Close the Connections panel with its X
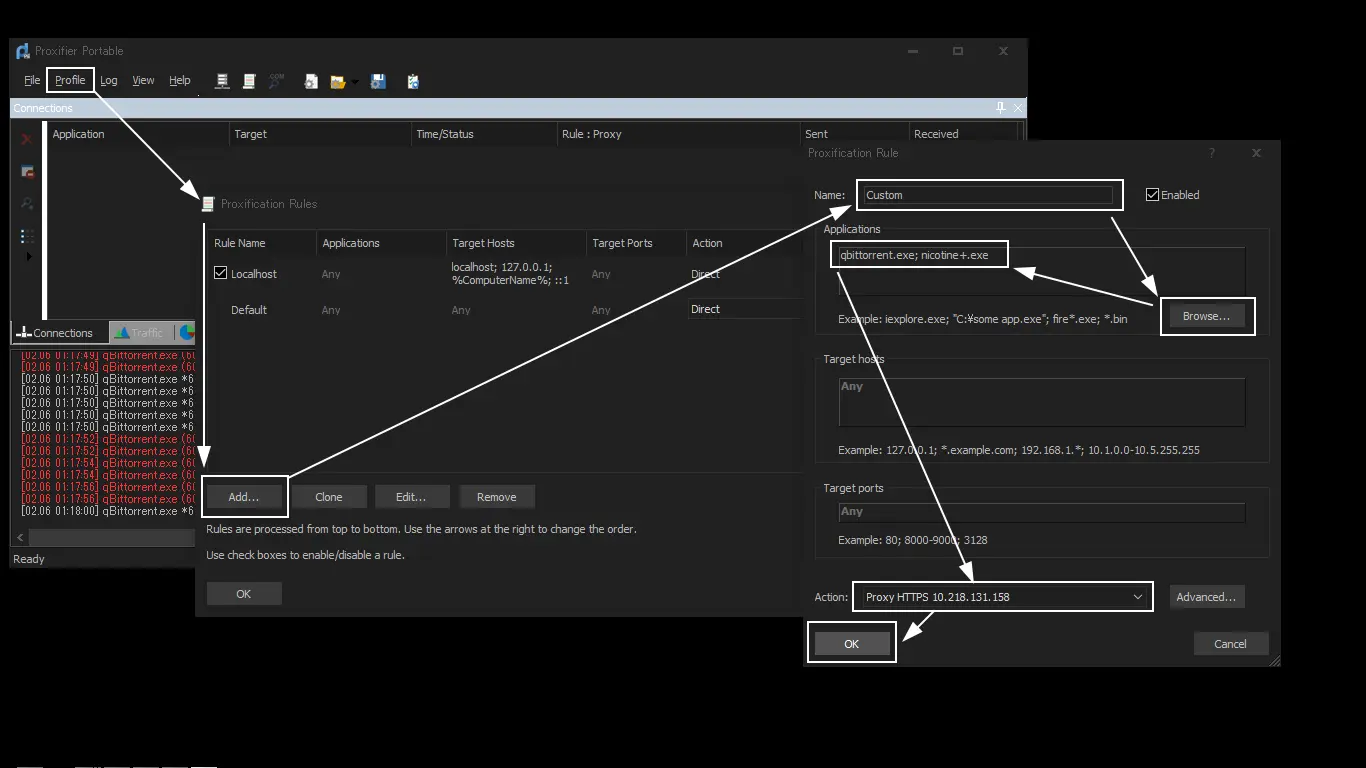Image resolution: width=1366 pixels, height=768 pixels. [1018, 107]
